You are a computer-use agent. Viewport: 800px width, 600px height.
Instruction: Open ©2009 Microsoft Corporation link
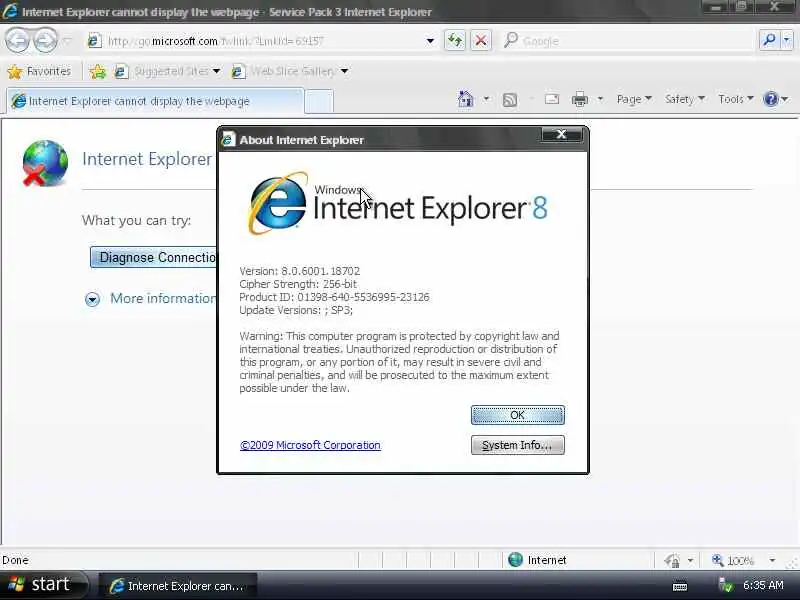[x=310, y=445]
